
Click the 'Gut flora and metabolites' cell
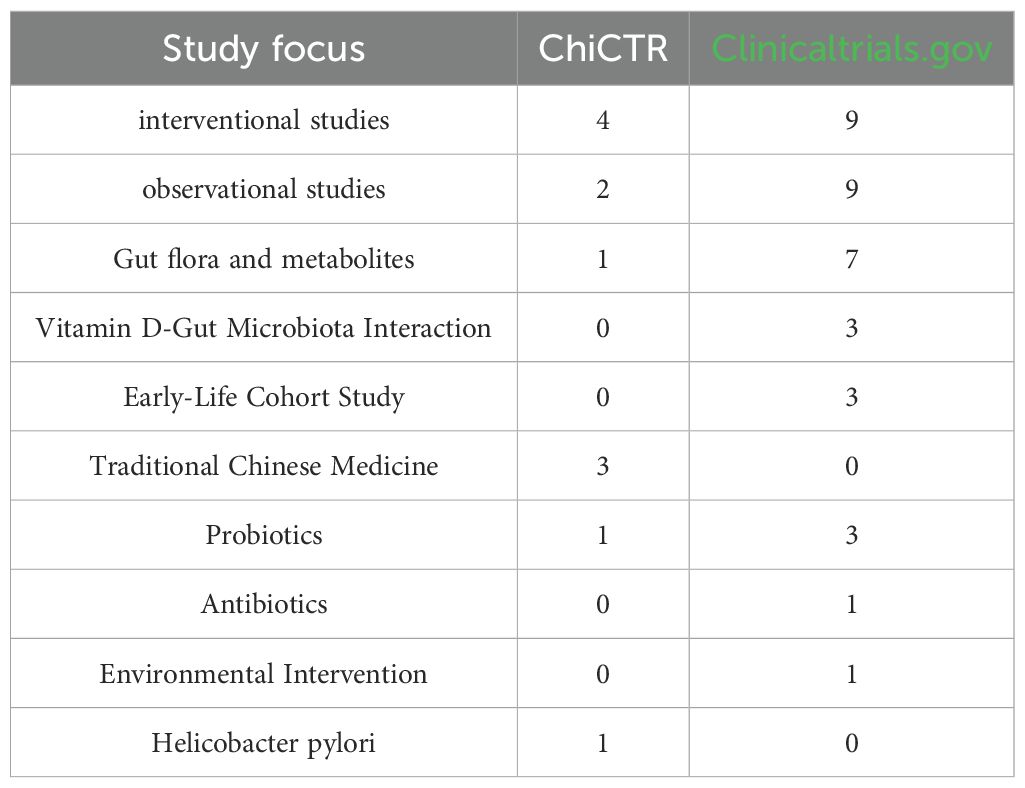point(264,259)
